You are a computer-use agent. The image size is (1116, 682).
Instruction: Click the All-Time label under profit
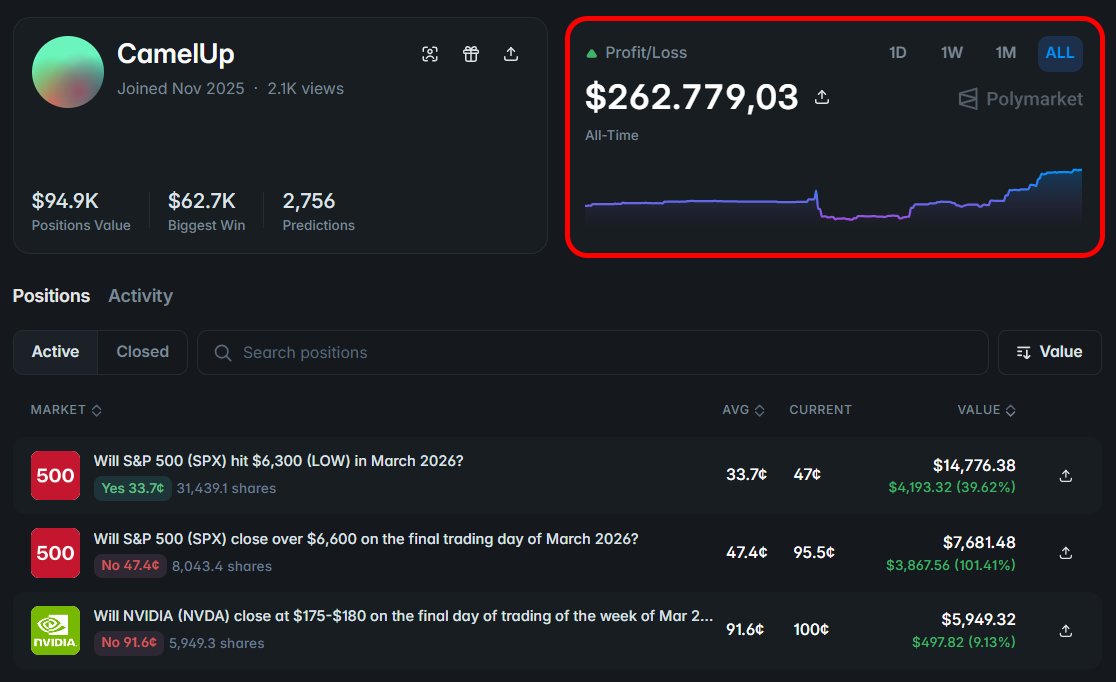[611, 135]
